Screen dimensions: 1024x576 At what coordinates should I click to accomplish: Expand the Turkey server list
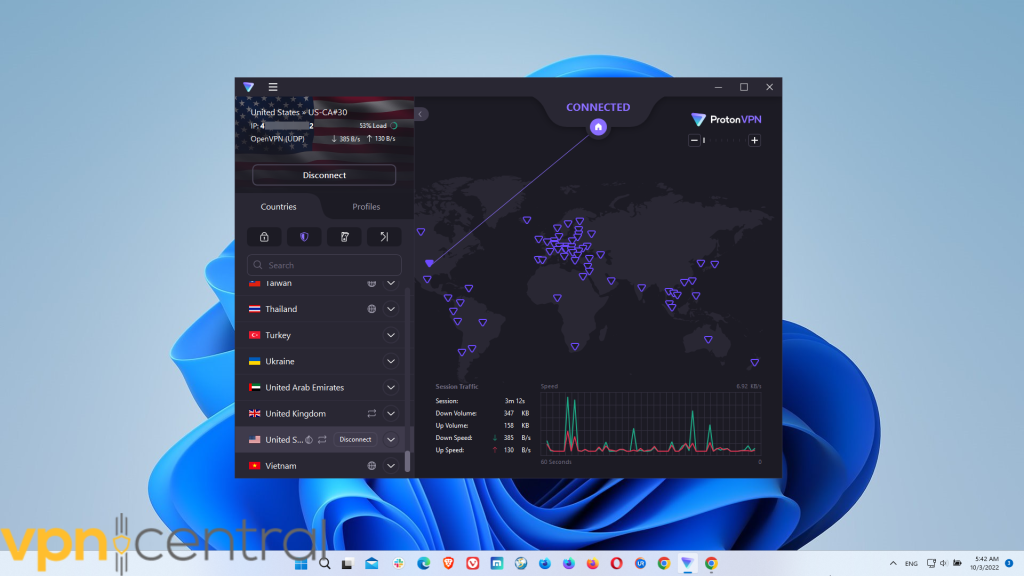[x=390, y=335]
